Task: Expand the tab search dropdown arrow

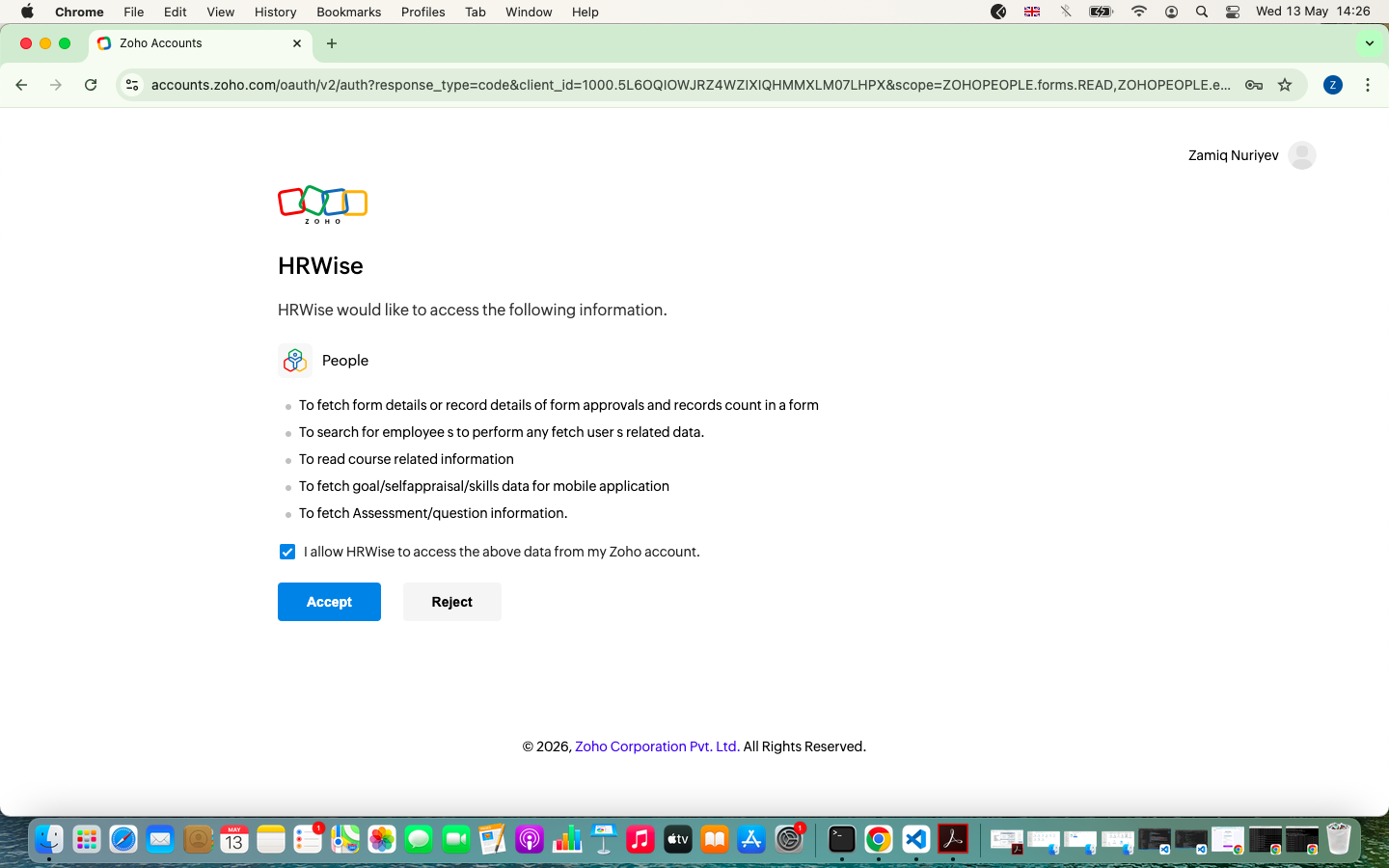Action: (1370, 43)
